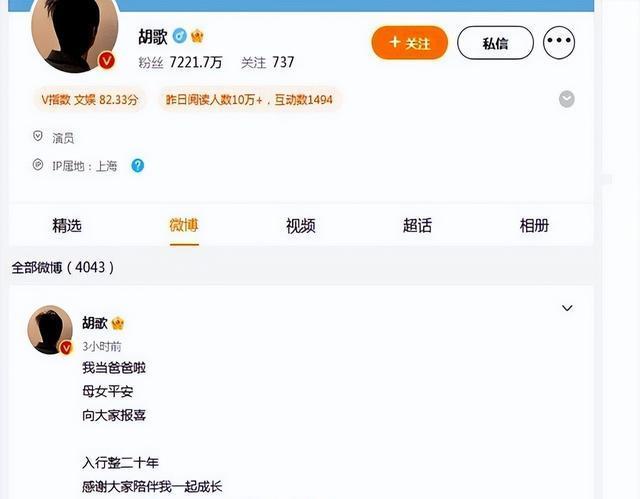Go to the 超话 tab

tap(417, 226)
